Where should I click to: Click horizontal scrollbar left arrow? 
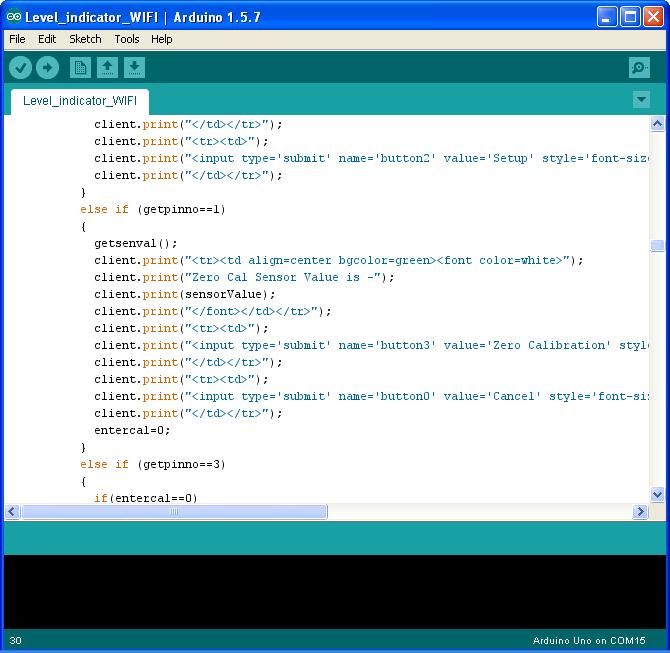pos(12,512)
